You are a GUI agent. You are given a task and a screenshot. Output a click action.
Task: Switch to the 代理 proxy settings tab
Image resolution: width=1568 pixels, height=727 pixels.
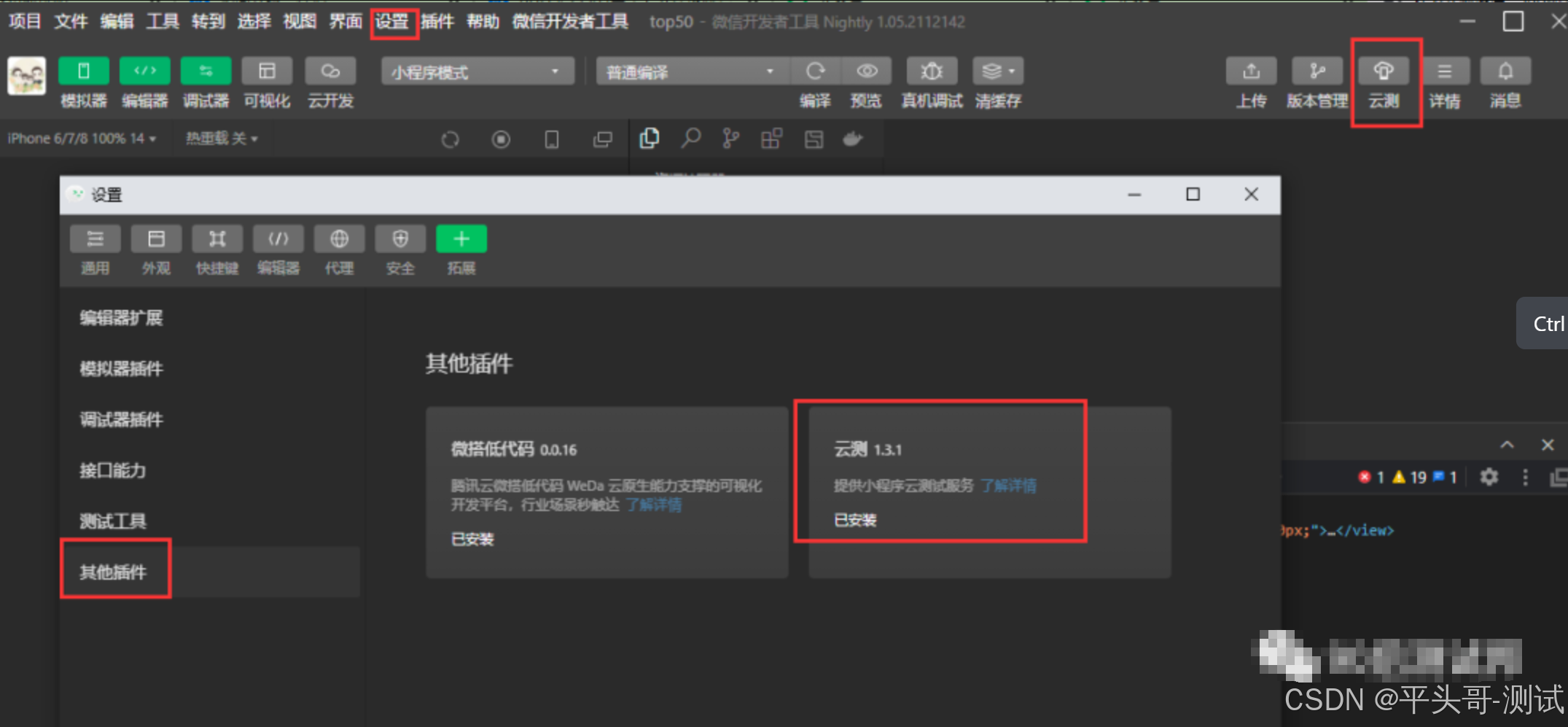[339, 239]
